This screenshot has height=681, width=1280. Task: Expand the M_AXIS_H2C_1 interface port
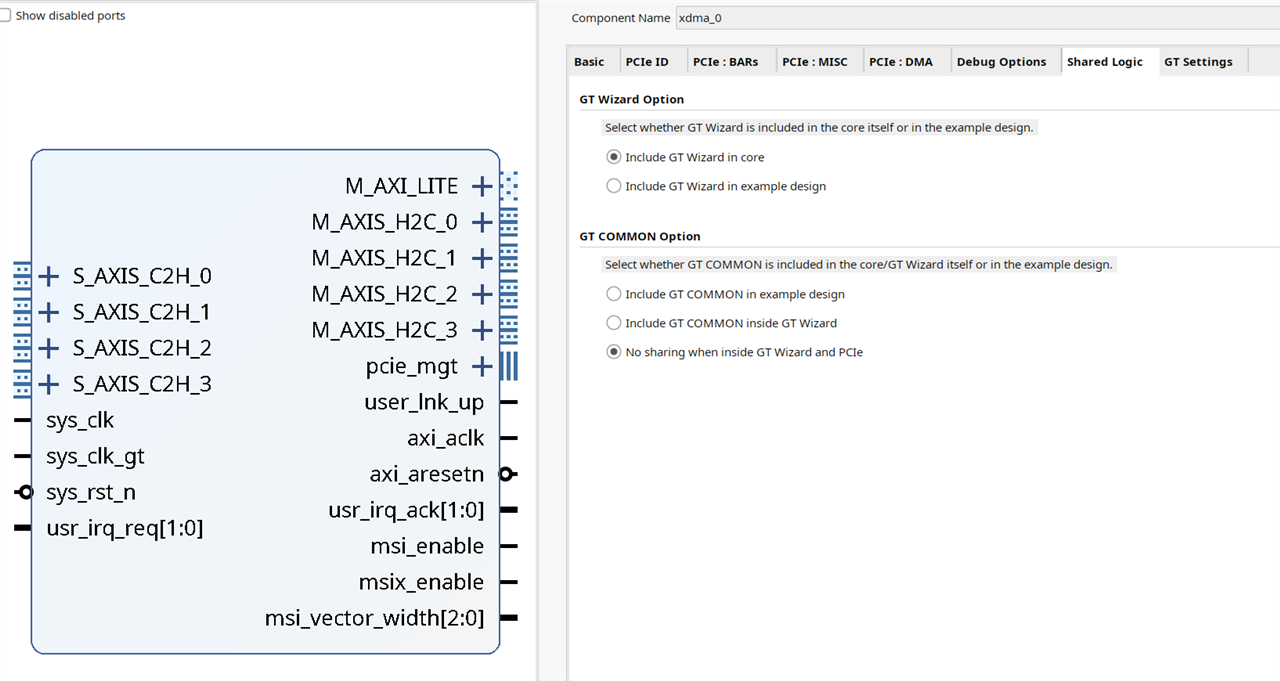pyautogui.click(x=482, y=258)
